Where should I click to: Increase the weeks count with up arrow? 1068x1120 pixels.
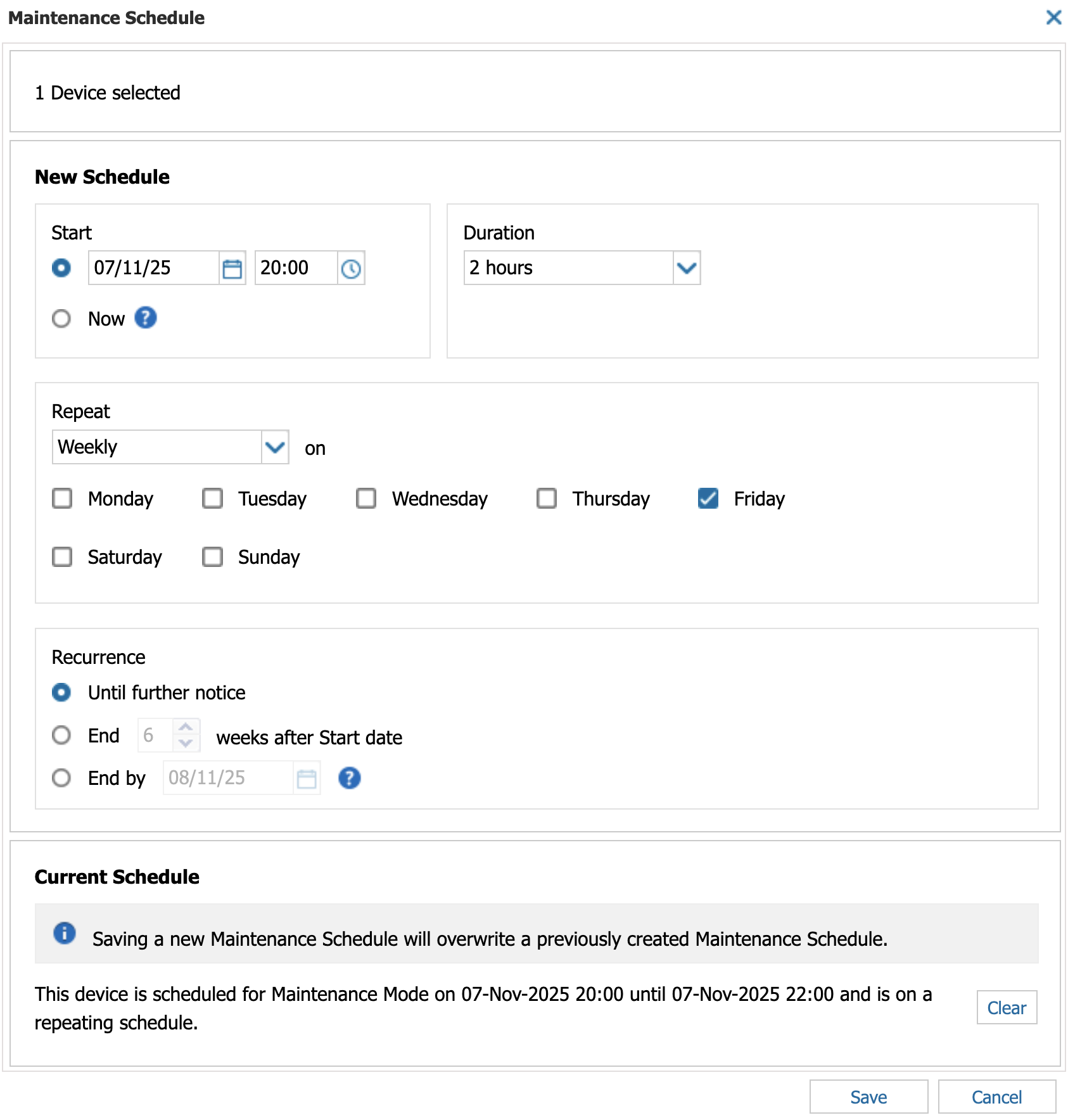(186, 727)
